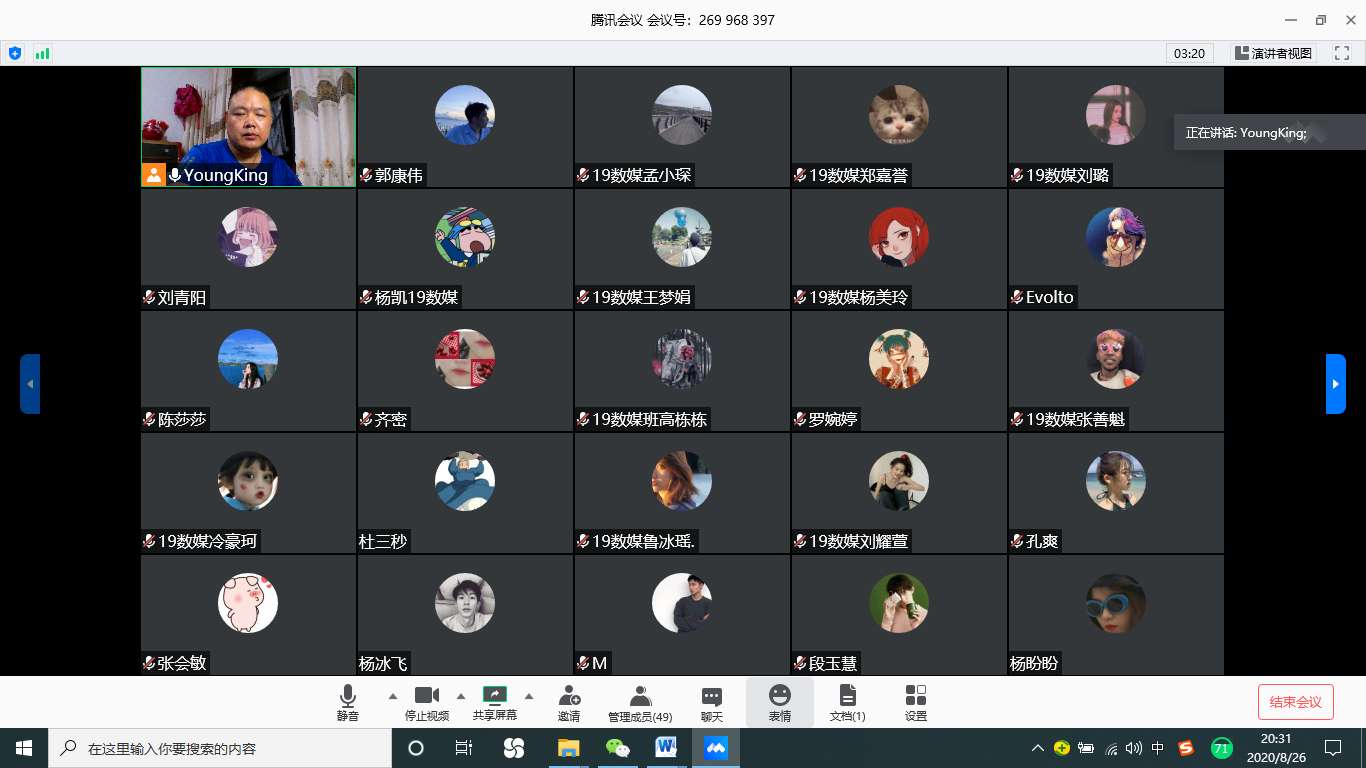Stop video (停止视频) camera toggle
The width and height of the screenshot is (1366, 768).
(x=427, y=702)
